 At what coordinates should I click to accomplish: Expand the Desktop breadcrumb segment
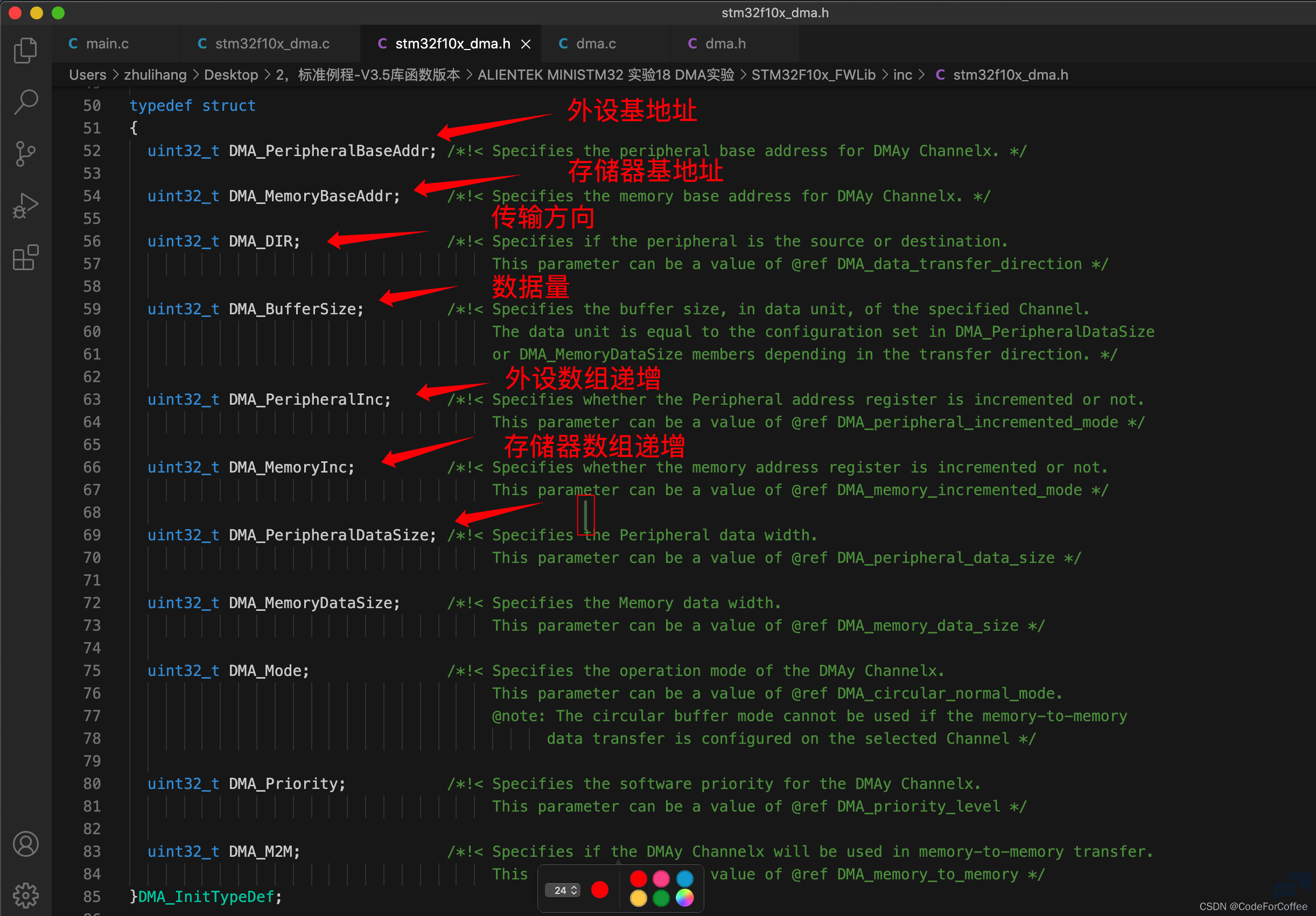tap(231, 75)
